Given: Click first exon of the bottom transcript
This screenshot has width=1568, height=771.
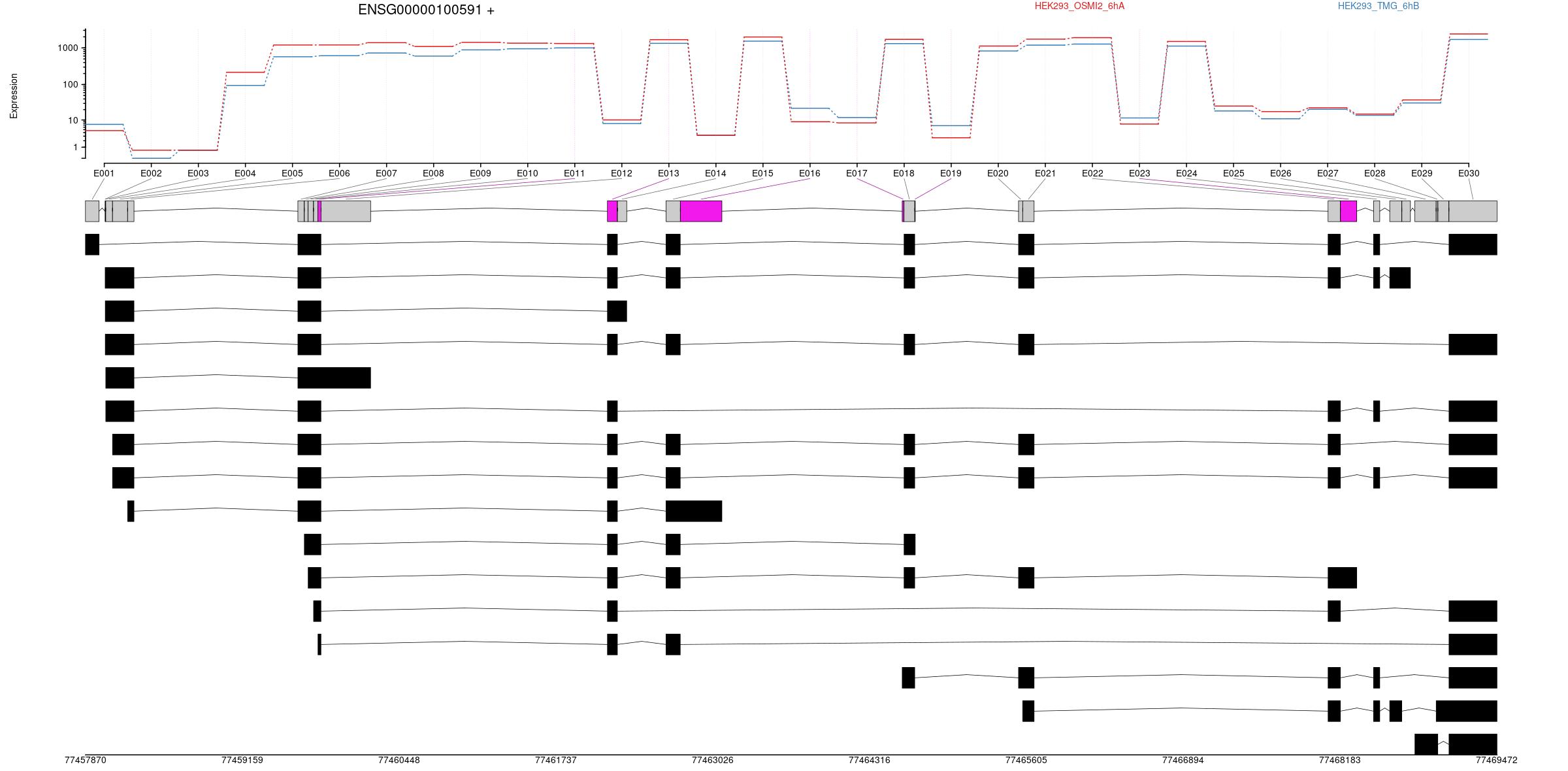Looking at the screenshot, I should coord(1426,744).
